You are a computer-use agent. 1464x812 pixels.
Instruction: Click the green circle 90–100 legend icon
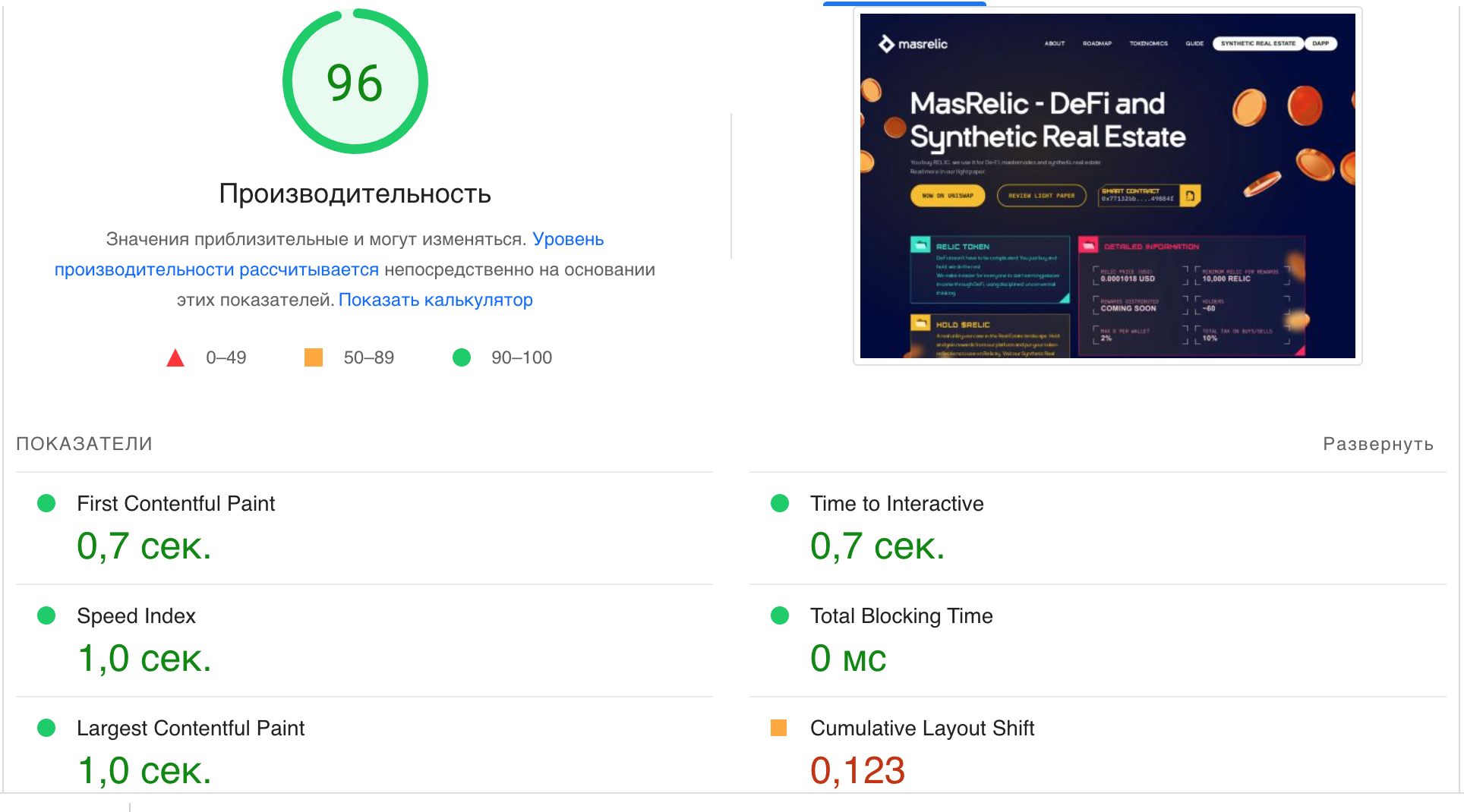(x=462, y=357)
